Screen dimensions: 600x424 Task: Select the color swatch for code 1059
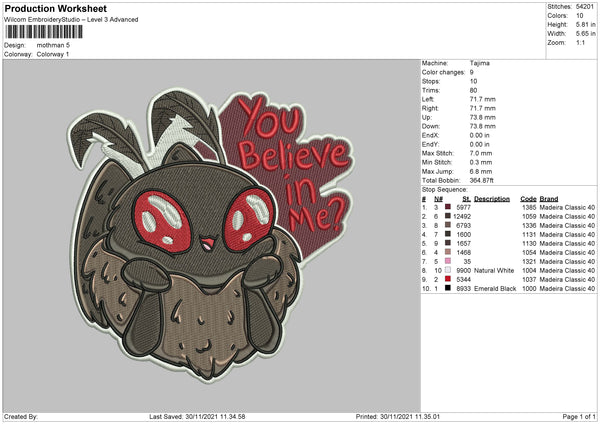(448, 216)
